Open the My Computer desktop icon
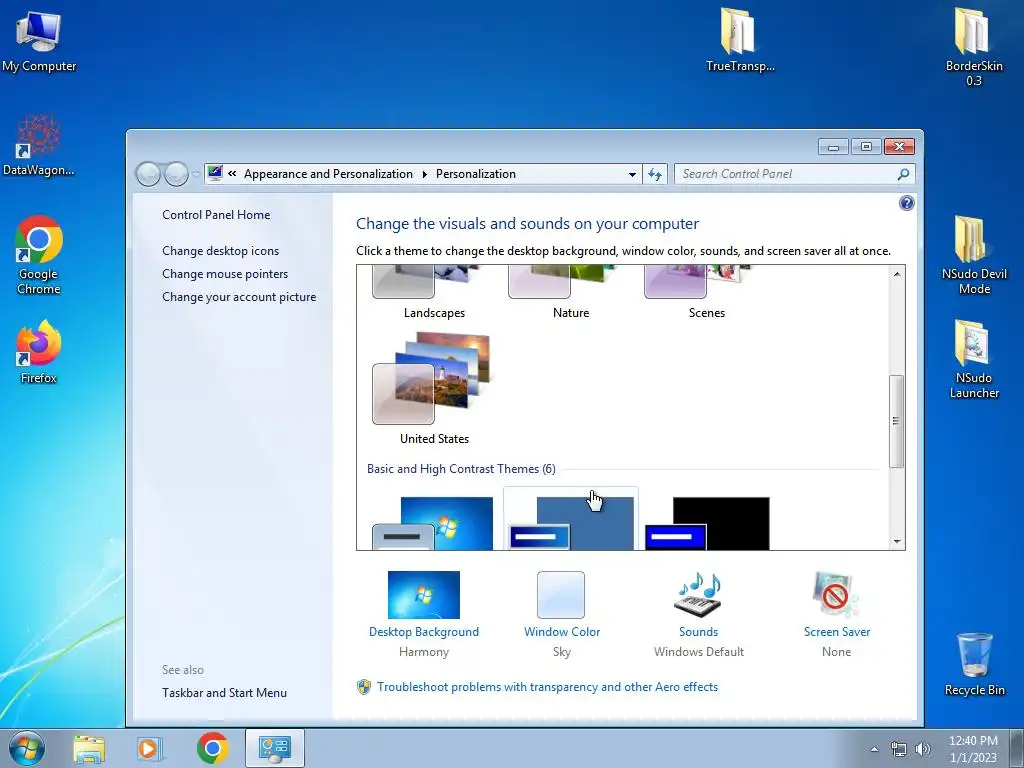Image resolution: width=1024 pixels, height=768 pixels. (x=39, y=41)
